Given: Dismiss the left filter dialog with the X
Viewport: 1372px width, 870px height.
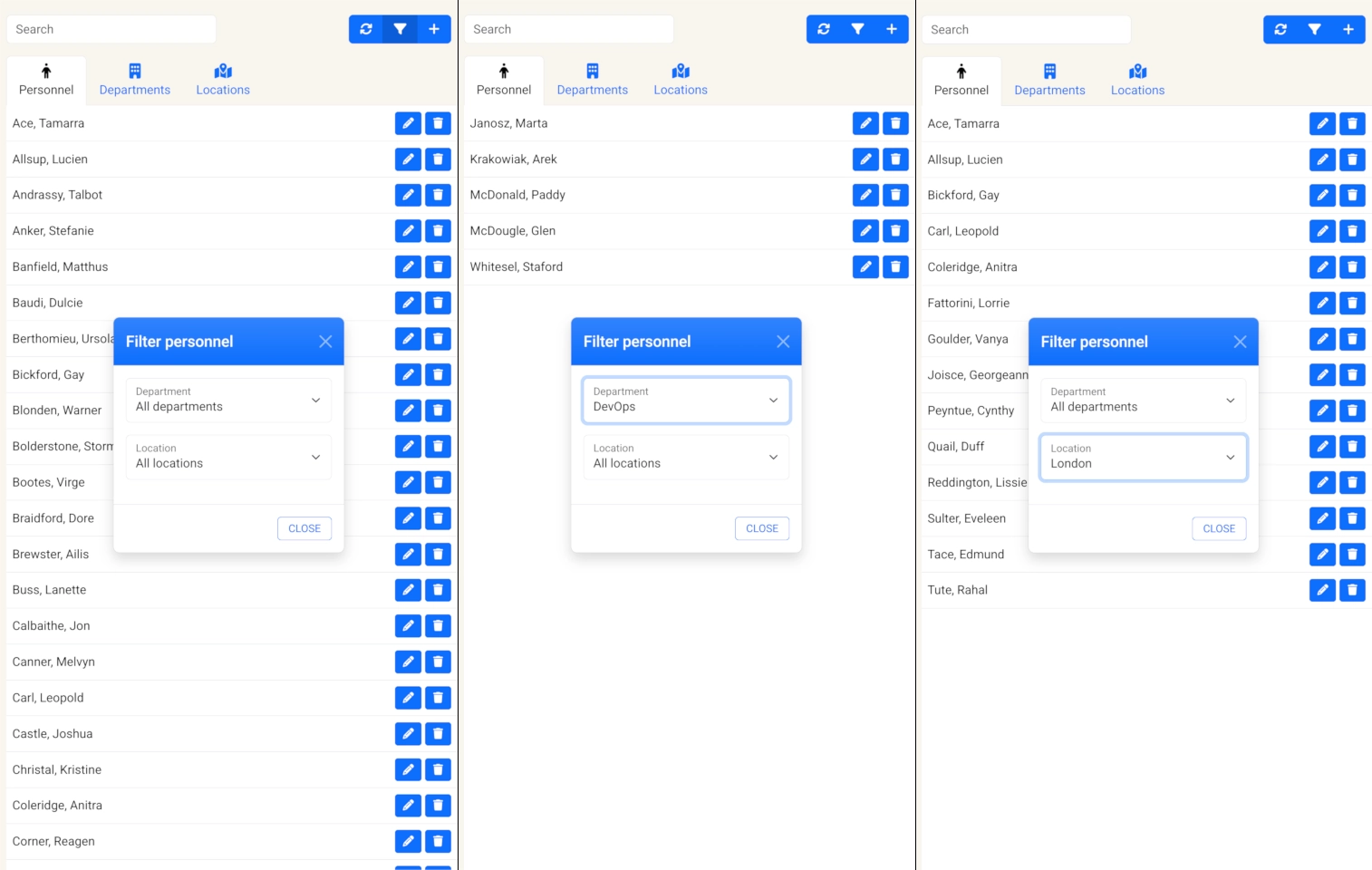Looking at the screenshot, I should (x=325, y=342).
